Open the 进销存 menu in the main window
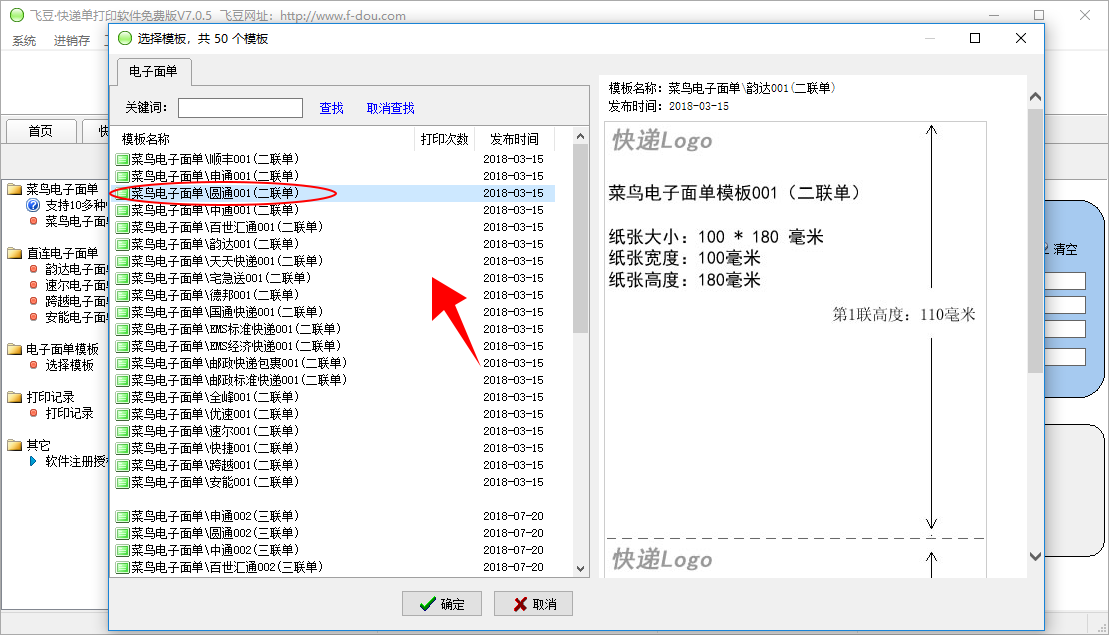Viewport: 1109px width, 635px height. point(72,41)
